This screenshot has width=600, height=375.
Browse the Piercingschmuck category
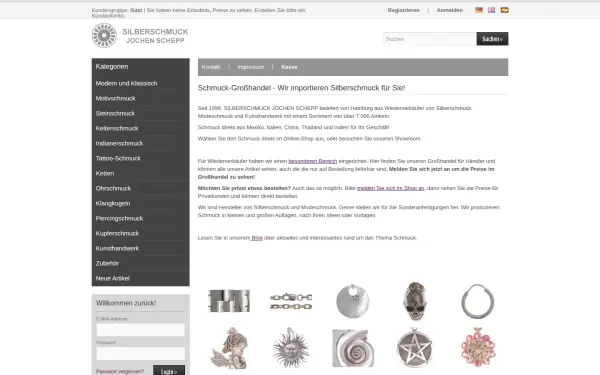click(x=119, y=218)
